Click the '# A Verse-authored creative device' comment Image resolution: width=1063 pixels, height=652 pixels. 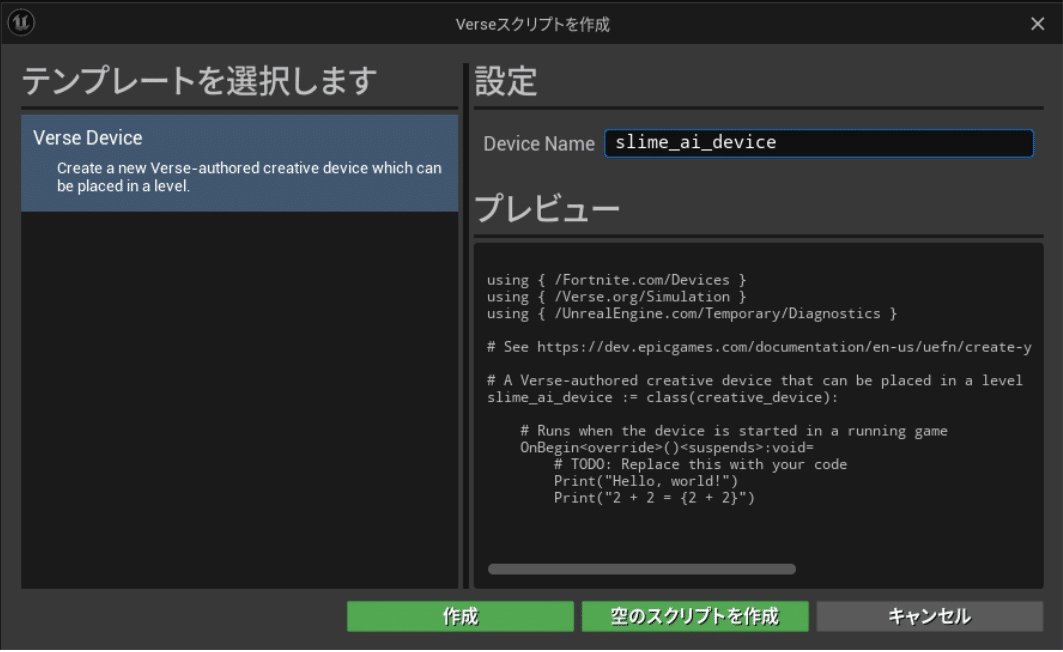coord(755,381)
